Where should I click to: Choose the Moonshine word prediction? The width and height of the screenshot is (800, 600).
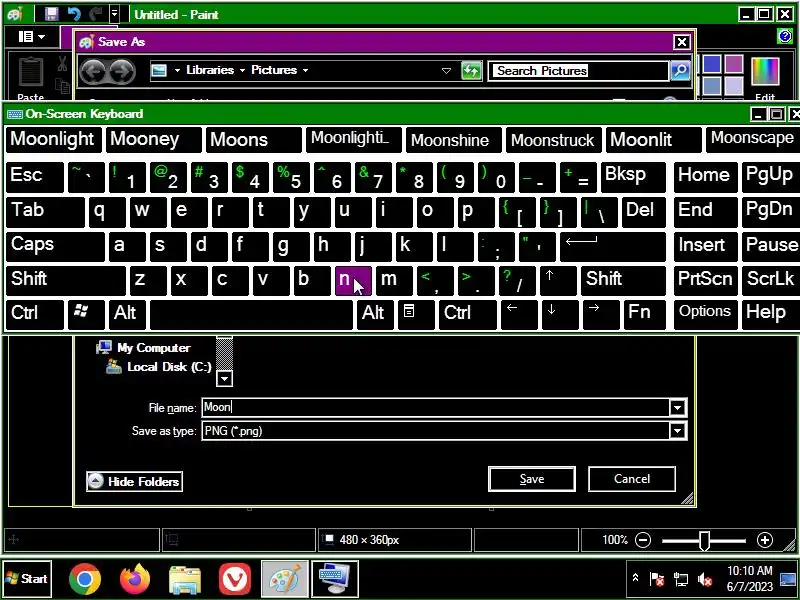pos(454,139)
